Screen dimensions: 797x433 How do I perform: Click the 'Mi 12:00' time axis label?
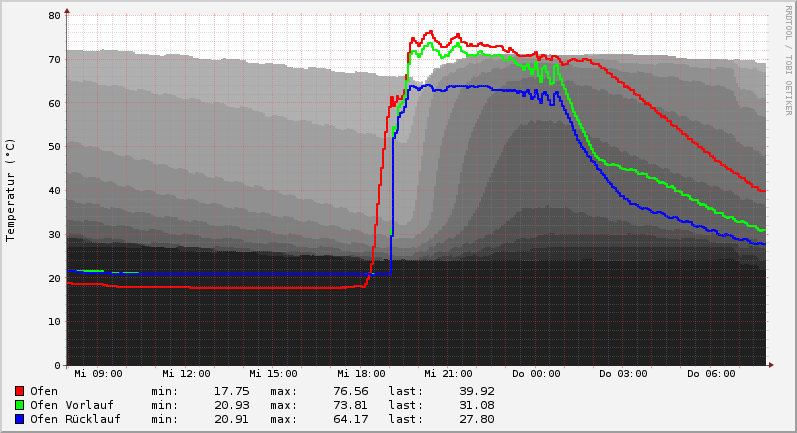(186, 374)
